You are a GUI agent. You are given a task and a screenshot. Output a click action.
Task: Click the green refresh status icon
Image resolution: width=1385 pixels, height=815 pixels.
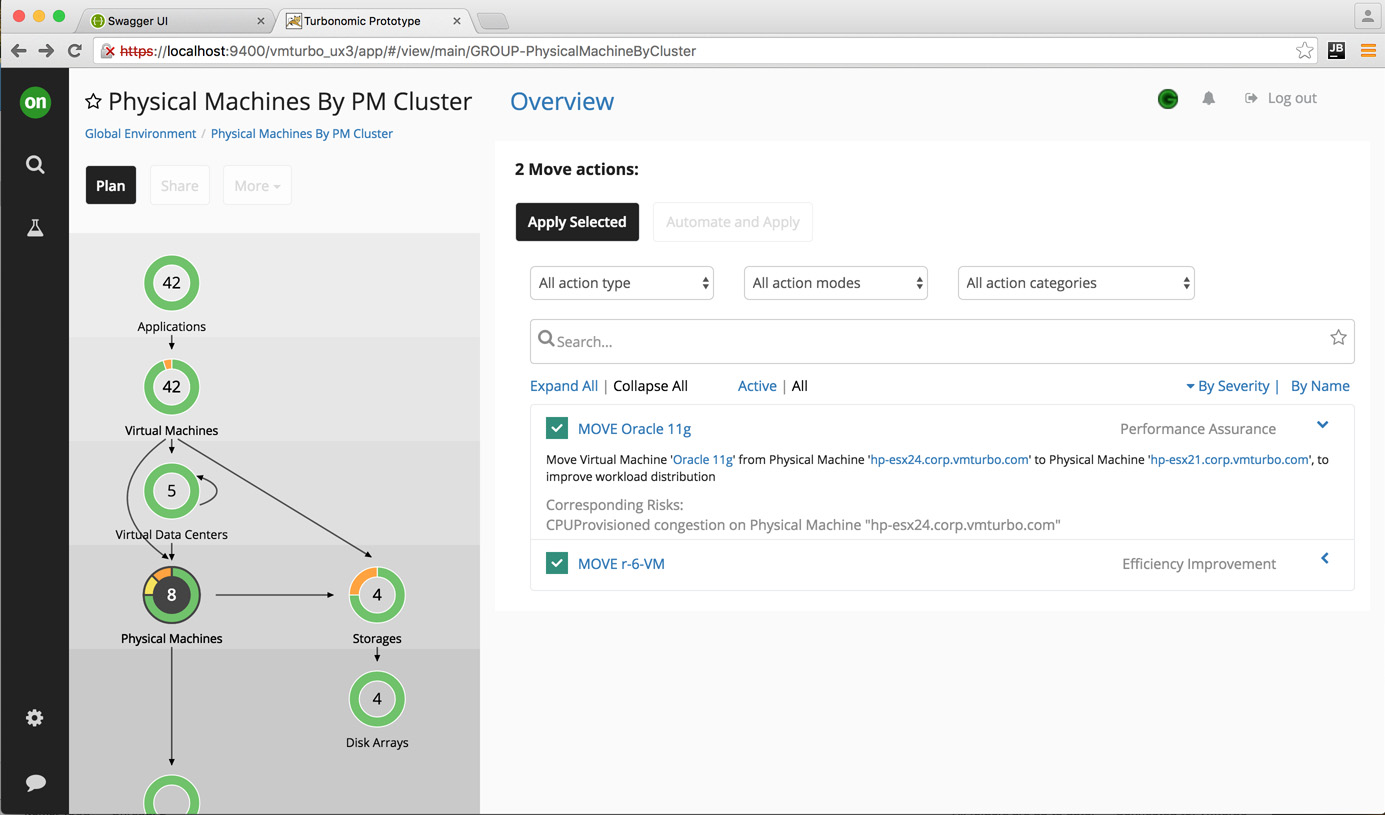tap(1168, 98)
